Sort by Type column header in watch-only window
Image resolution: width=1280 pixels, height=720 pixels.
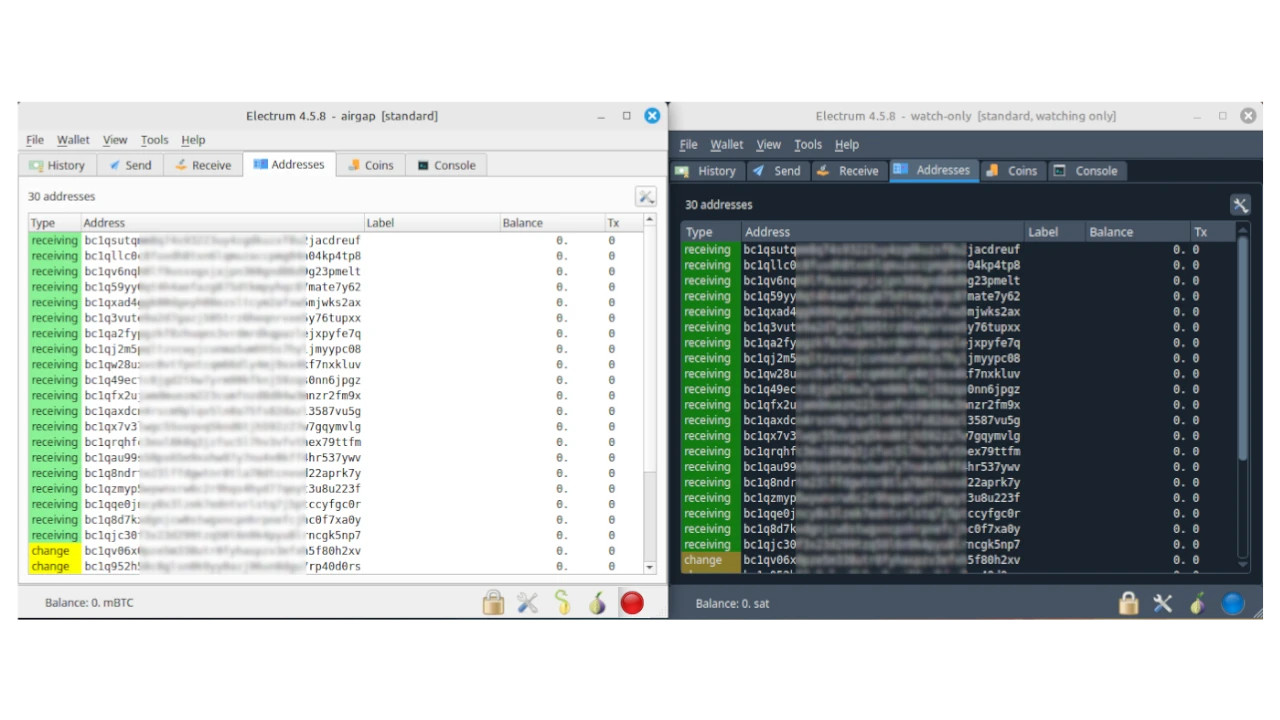[699, 232]
